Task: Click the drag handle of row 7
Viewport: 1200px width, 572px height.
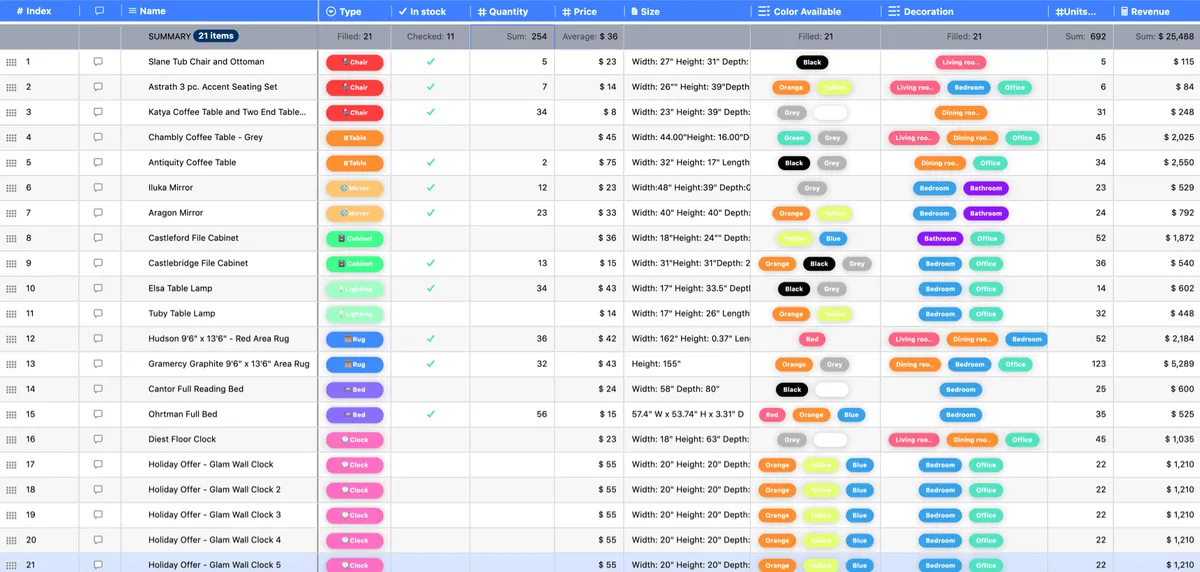Action: tap(11, 213)
